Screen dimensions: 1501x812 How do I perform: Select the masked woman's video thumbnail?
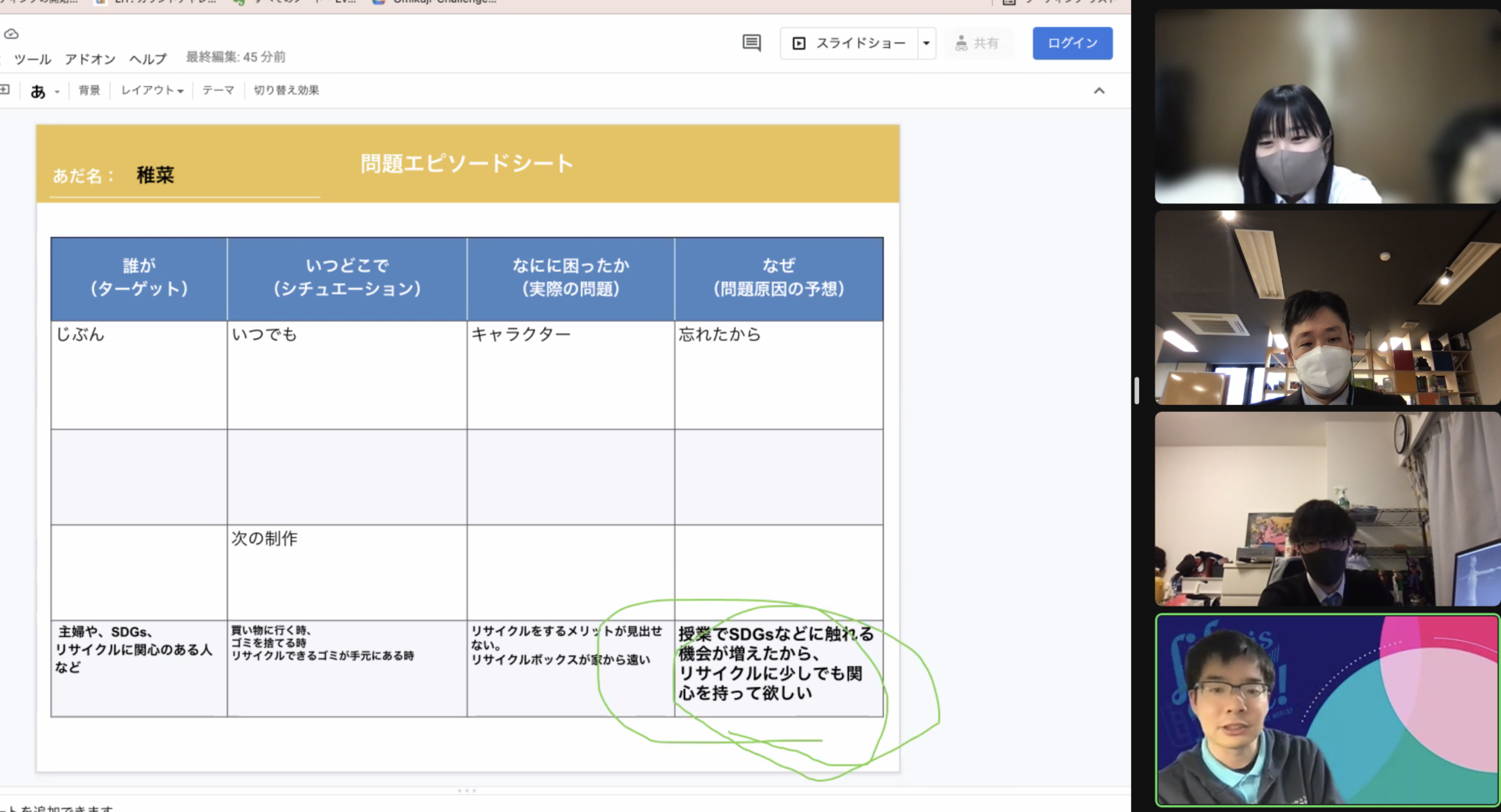1326,107
